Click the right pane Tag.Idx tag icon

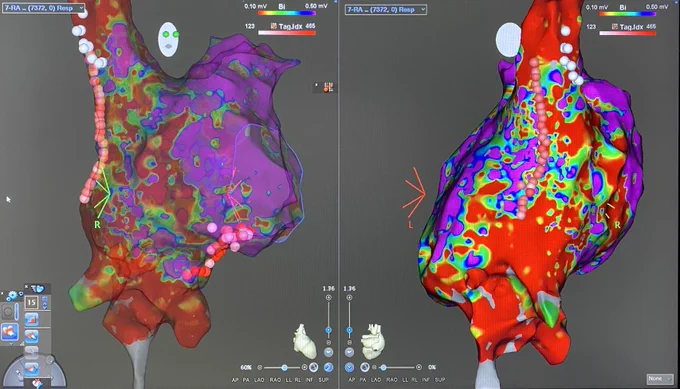click(615, 26)
